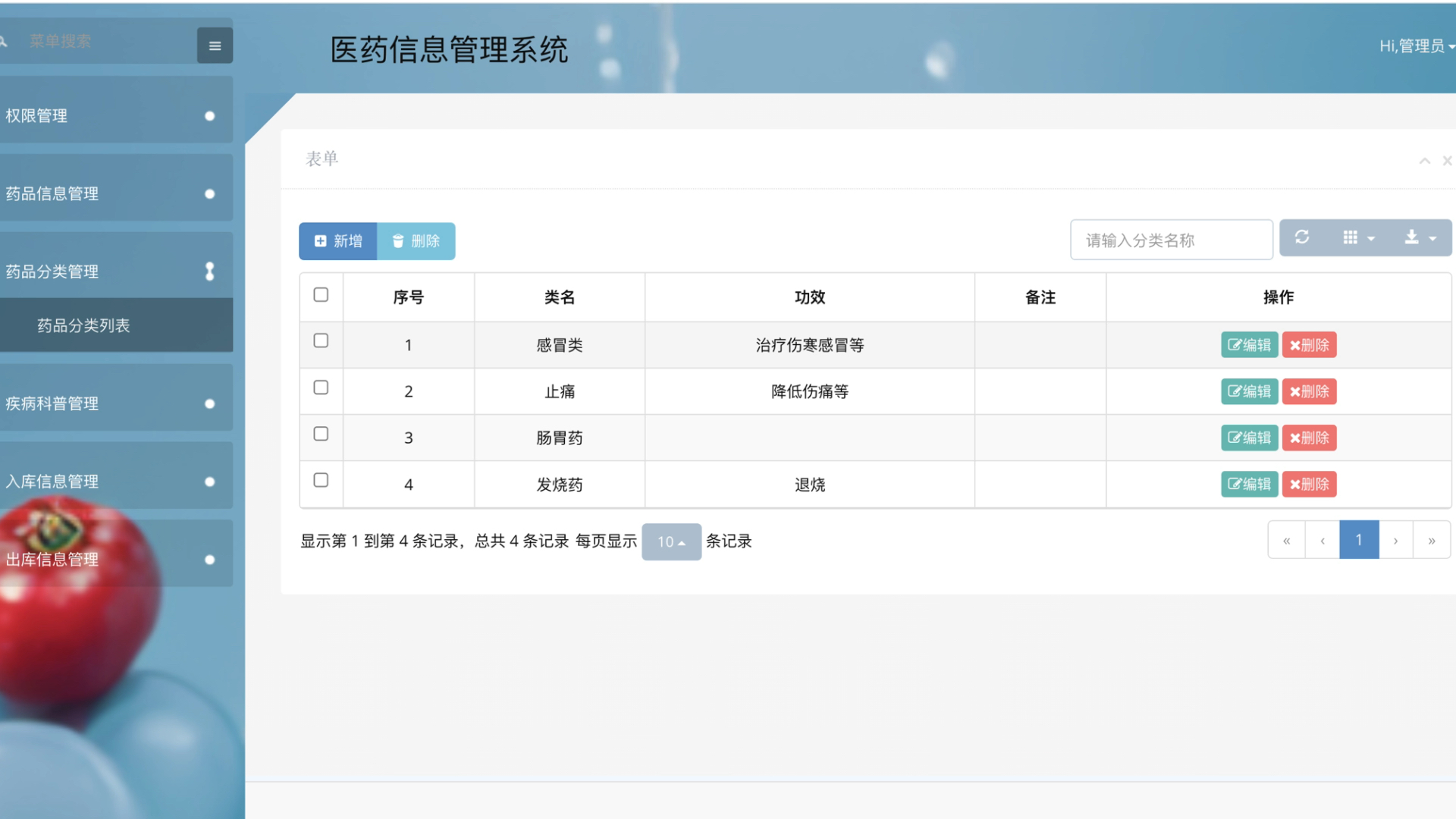Edit the 感冒类 row
1456x819 pixels.
tap(1249, 345)
